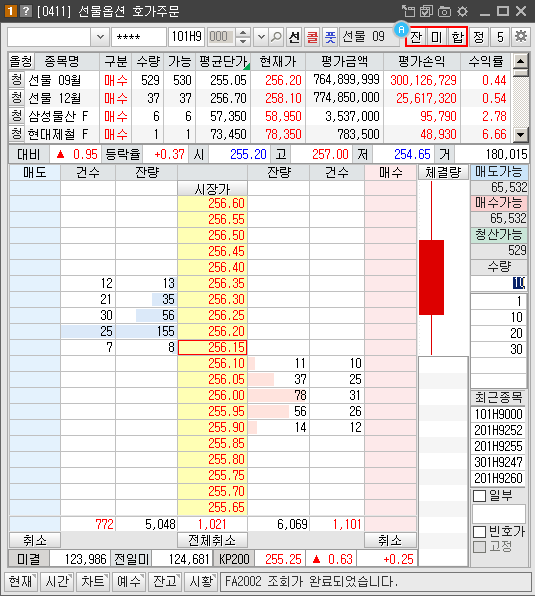Open the title bar settings cog icon
535x596 pixels.
(462, 11)
